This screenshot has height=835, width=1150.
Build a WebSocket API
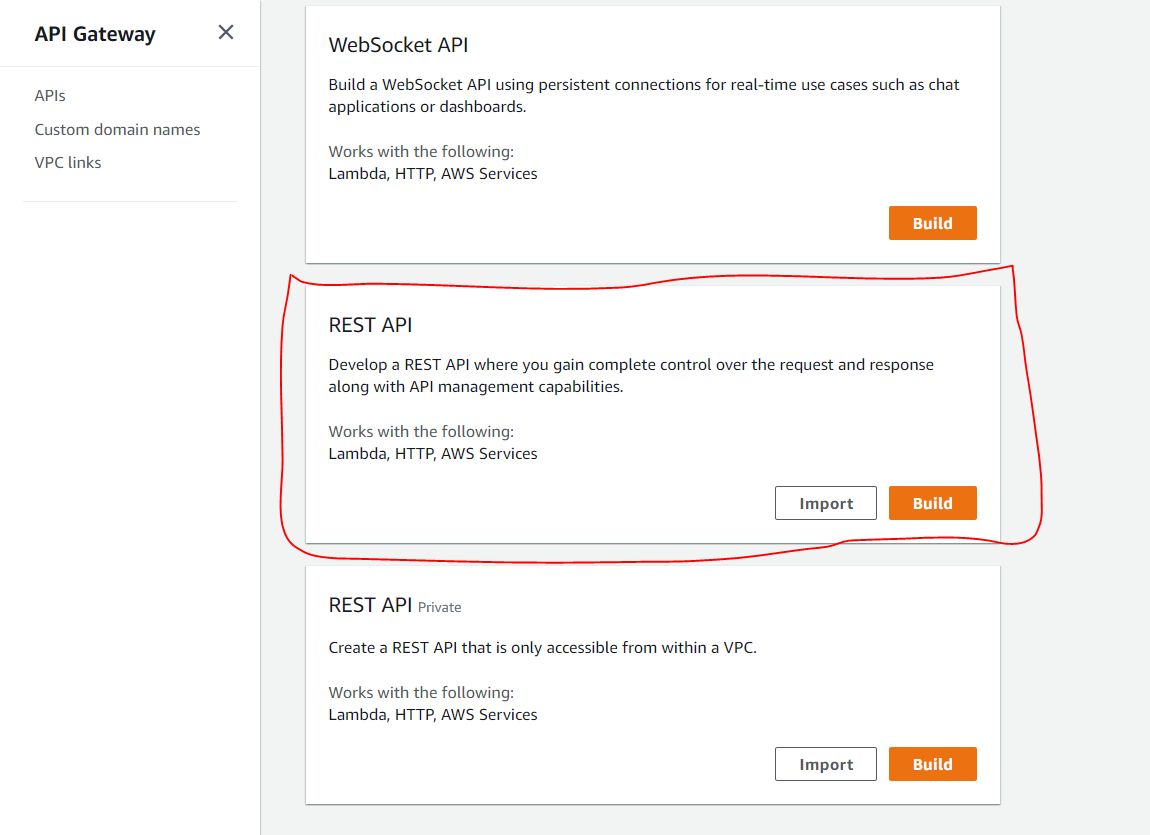pos(932,223)
